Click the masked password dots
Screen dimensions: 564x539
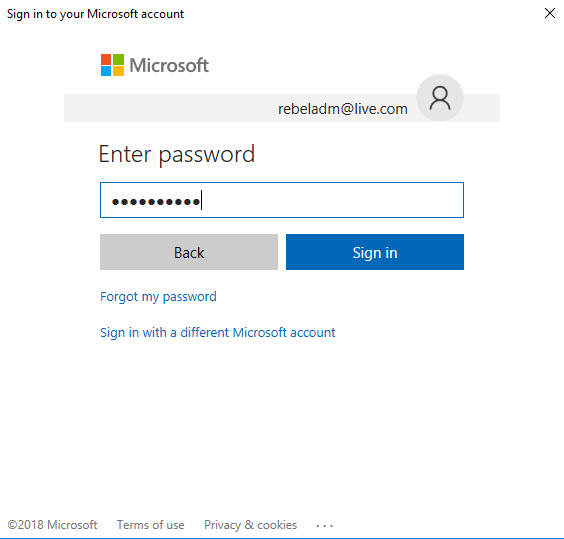(156, 202)
